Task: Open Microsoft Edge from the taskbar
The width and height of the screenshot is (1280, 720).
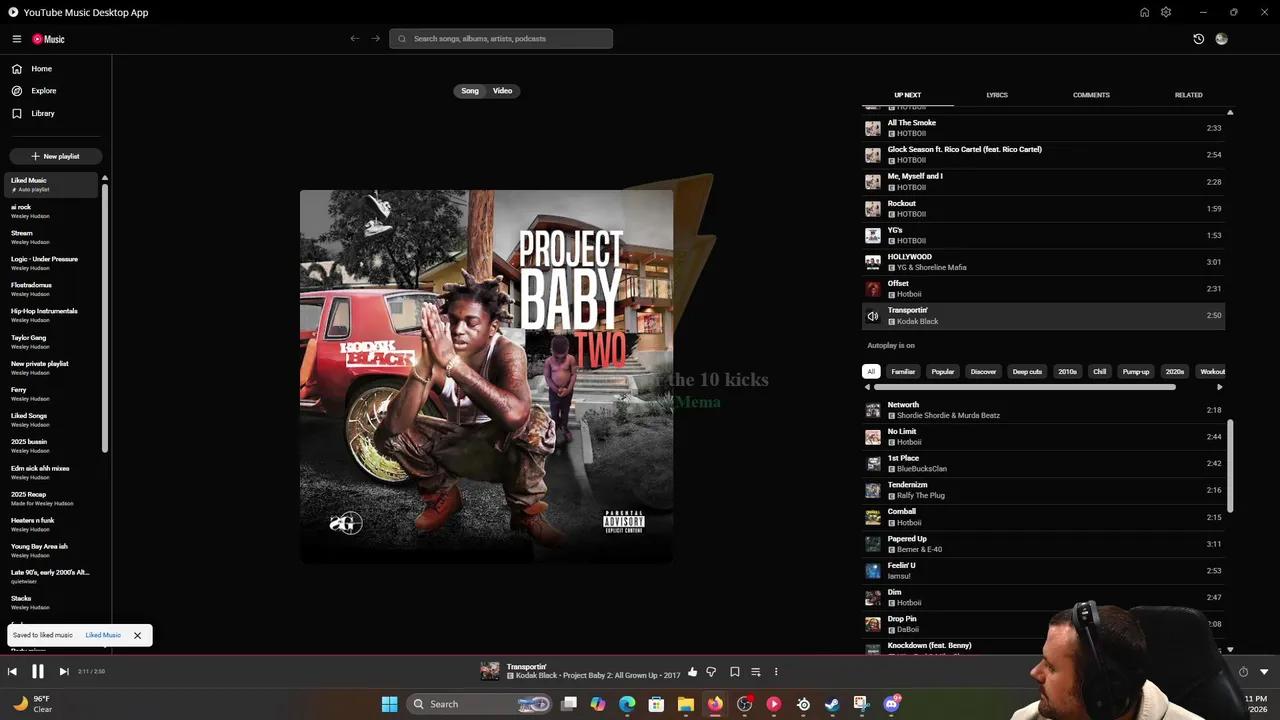Action: pos(627,704)
